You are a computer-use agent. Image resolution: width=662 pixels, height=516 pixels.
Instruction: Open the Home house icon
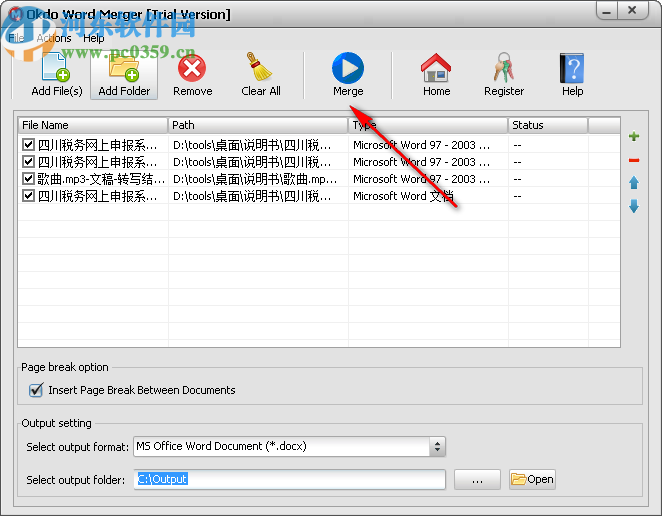(436, 68)
